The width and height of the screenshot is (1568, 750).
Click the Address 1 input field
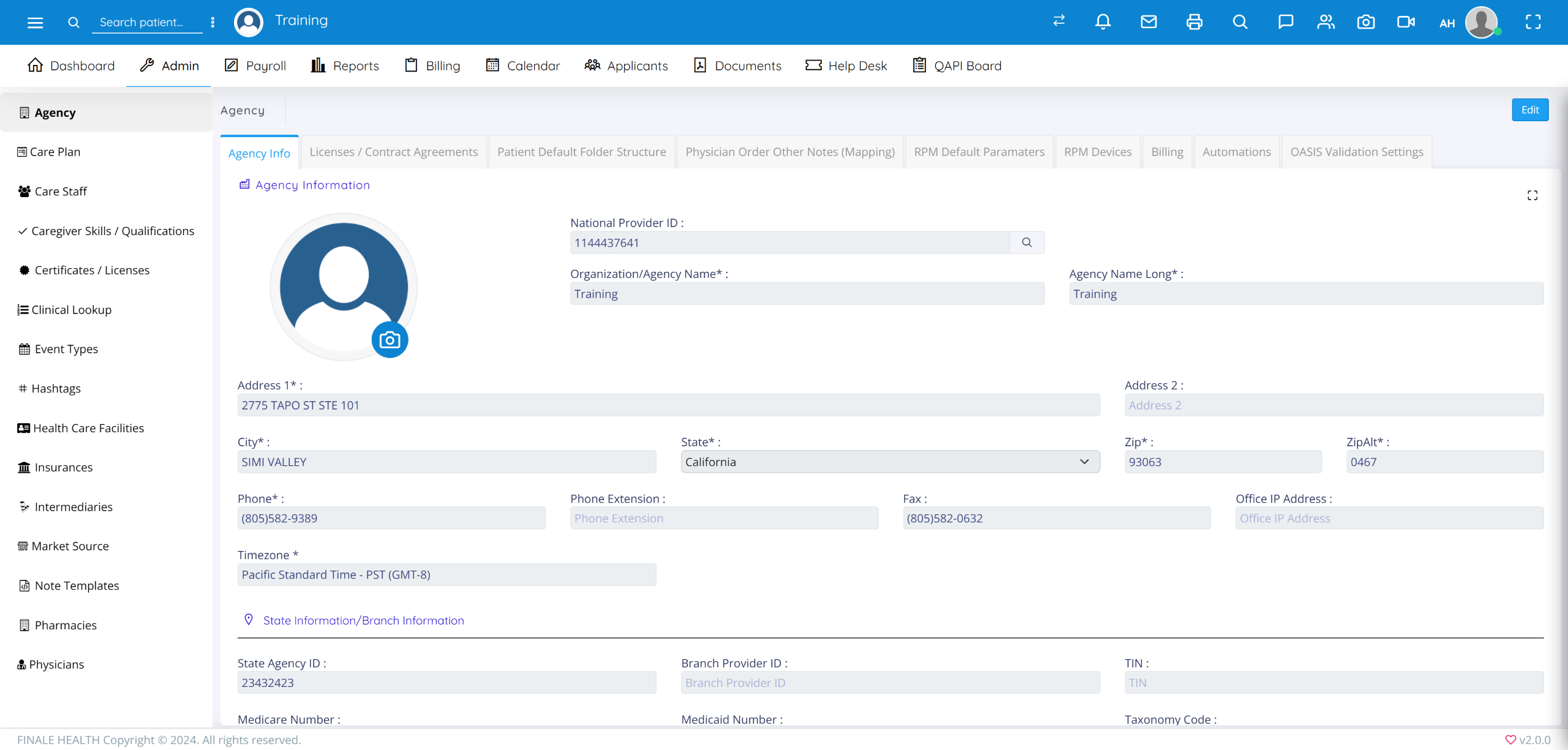click(x=668, y=405)
